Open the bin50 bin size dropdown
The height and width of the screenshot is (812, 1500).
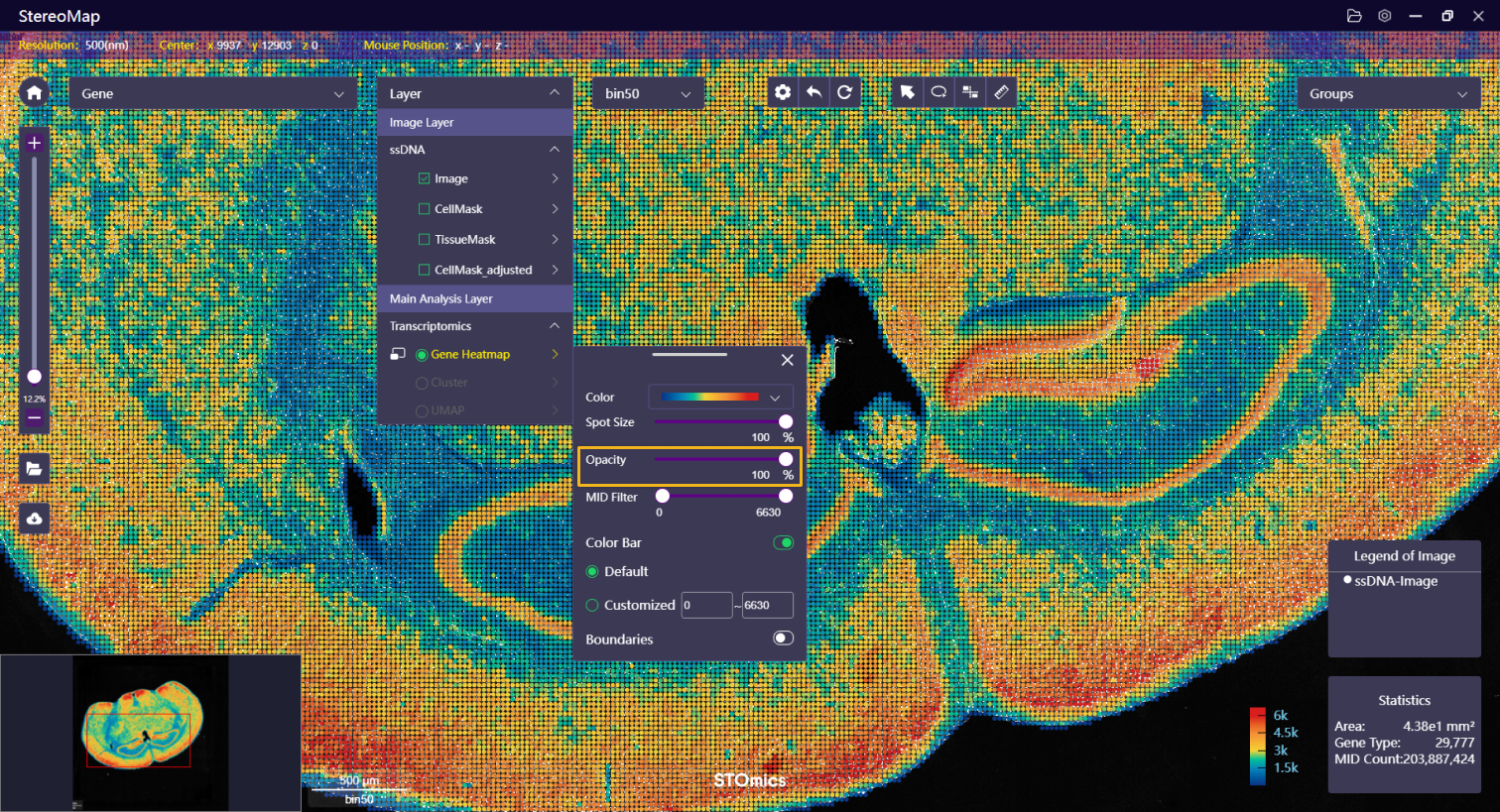click(648, 93)
